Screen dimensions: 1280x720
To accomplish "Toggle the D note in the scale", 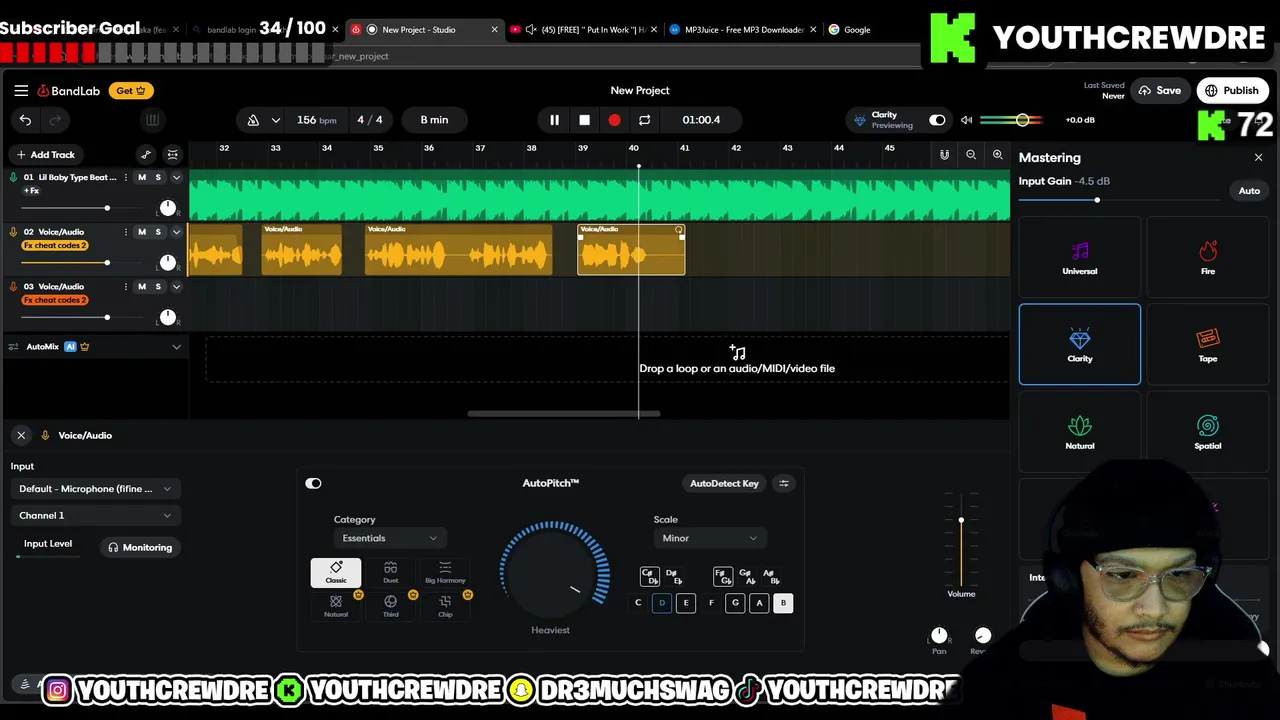I will point(662,603).
